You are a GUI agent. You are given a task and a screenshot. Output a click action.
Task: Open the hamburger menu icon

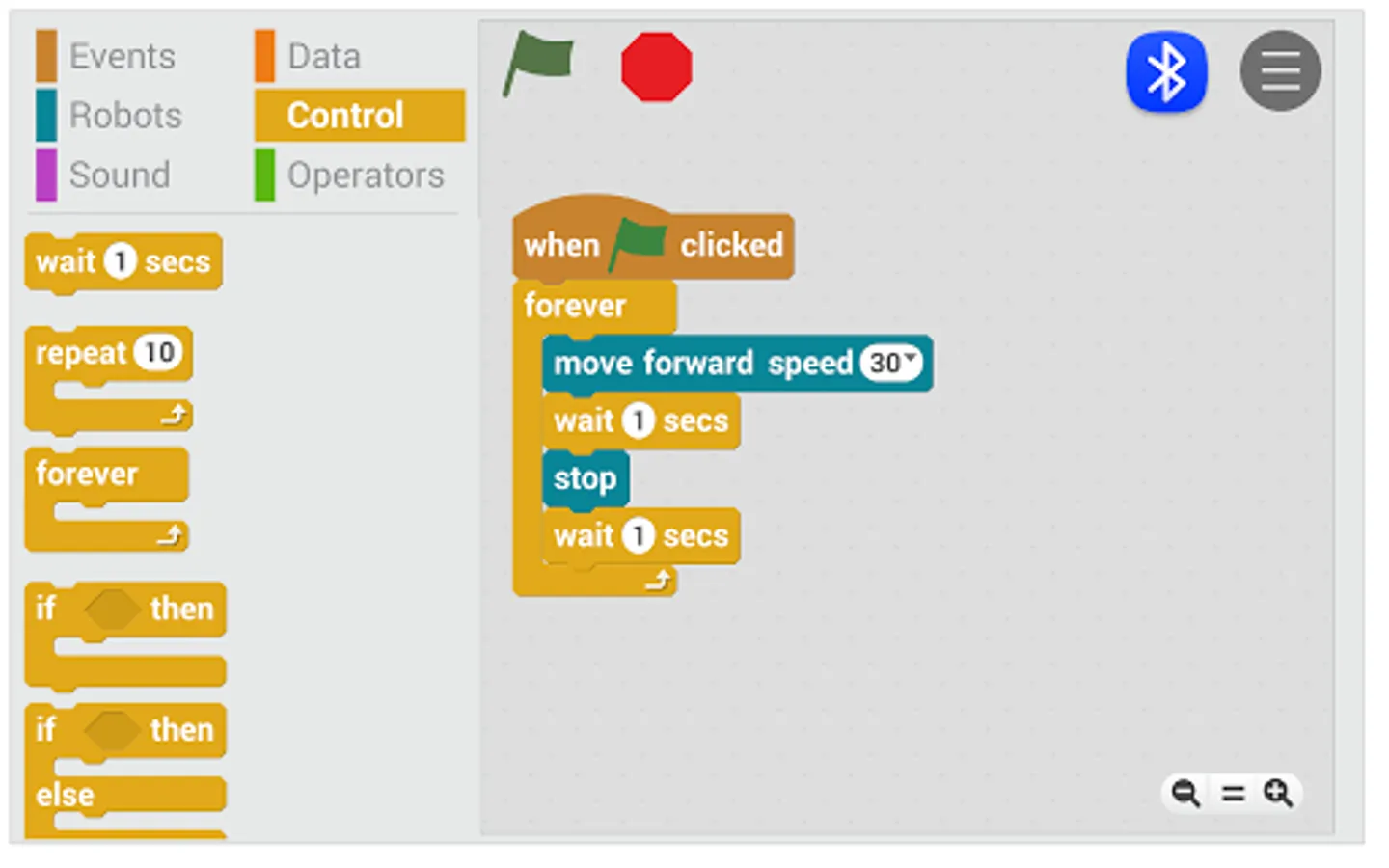(x=1280, y=71)
